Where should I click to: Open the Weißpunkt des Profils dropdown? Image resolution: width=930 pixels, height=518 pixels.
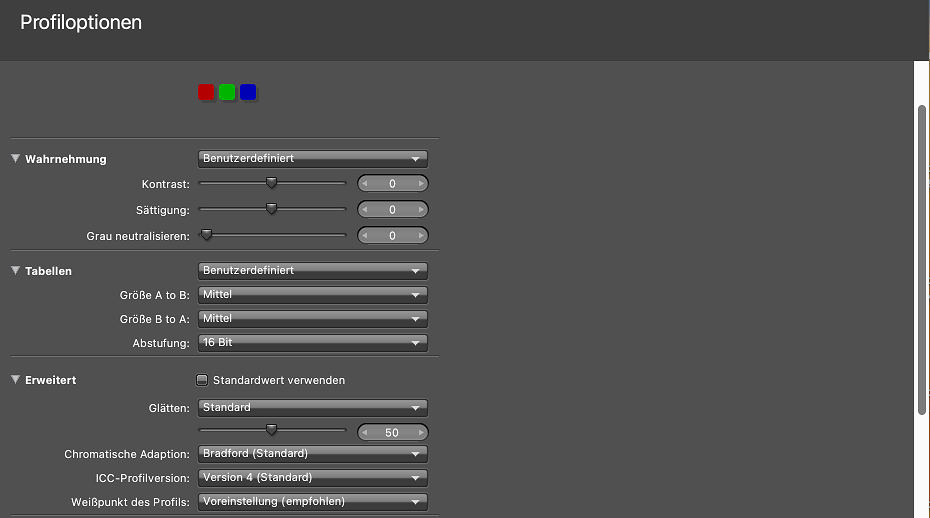(313, 501)
